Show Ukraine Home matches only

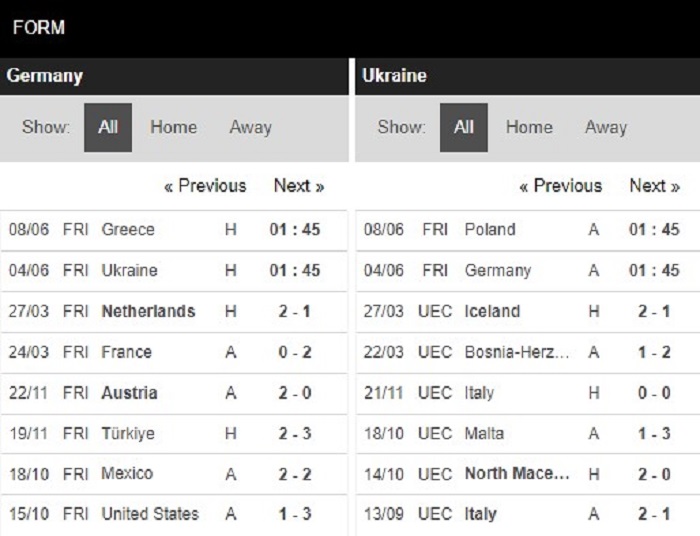point(529,127)
